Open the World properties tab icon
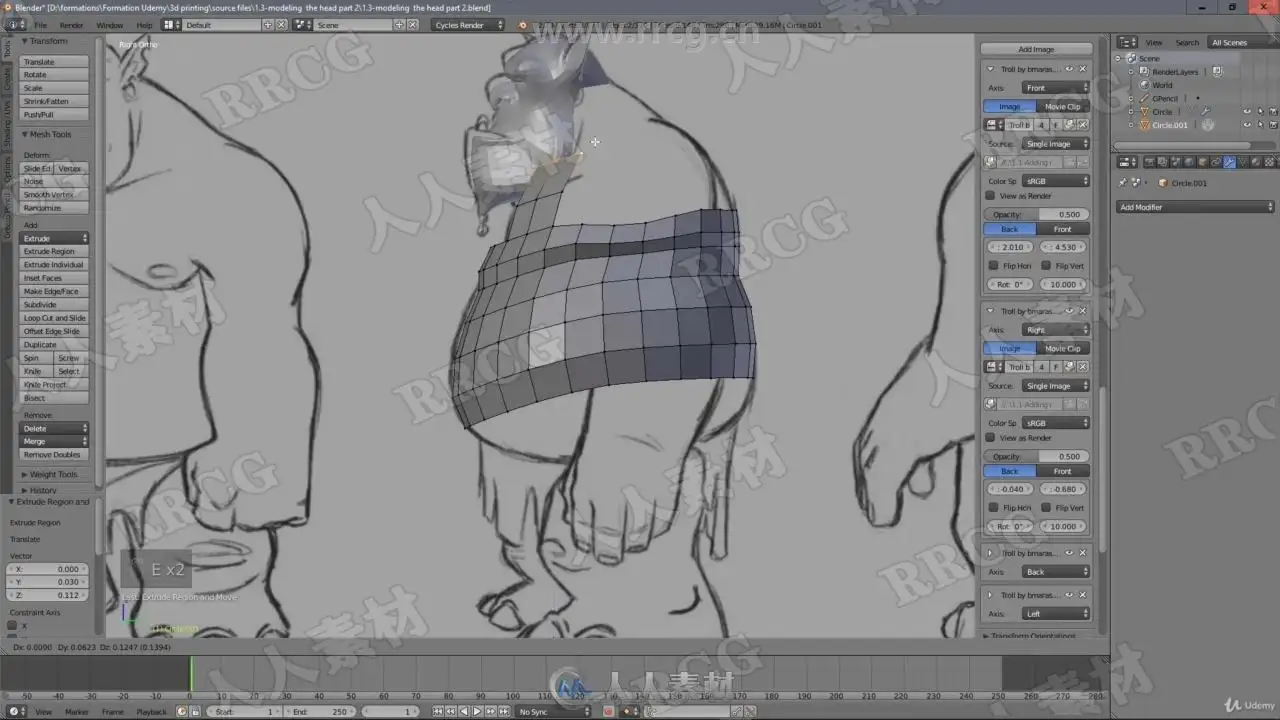 tap(1190, 161)
